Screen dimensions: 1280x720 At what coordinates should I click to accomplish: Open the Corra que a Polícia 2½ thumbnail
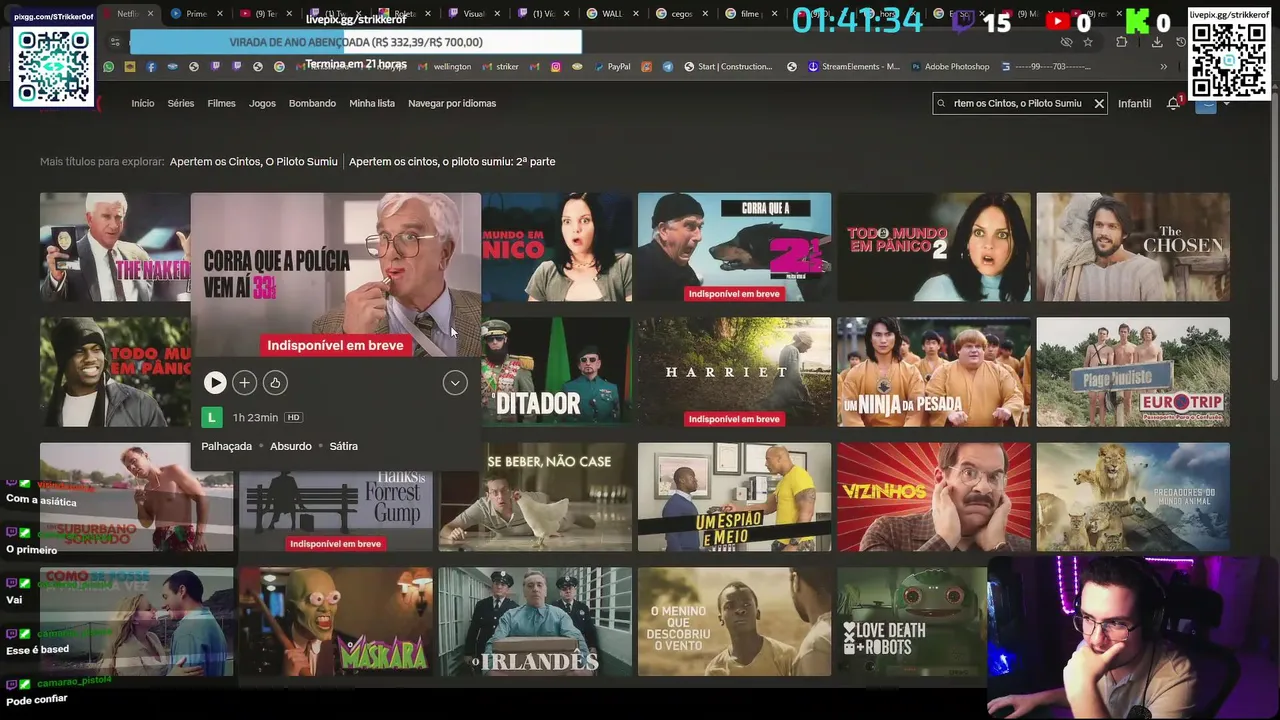pos(734,247)
